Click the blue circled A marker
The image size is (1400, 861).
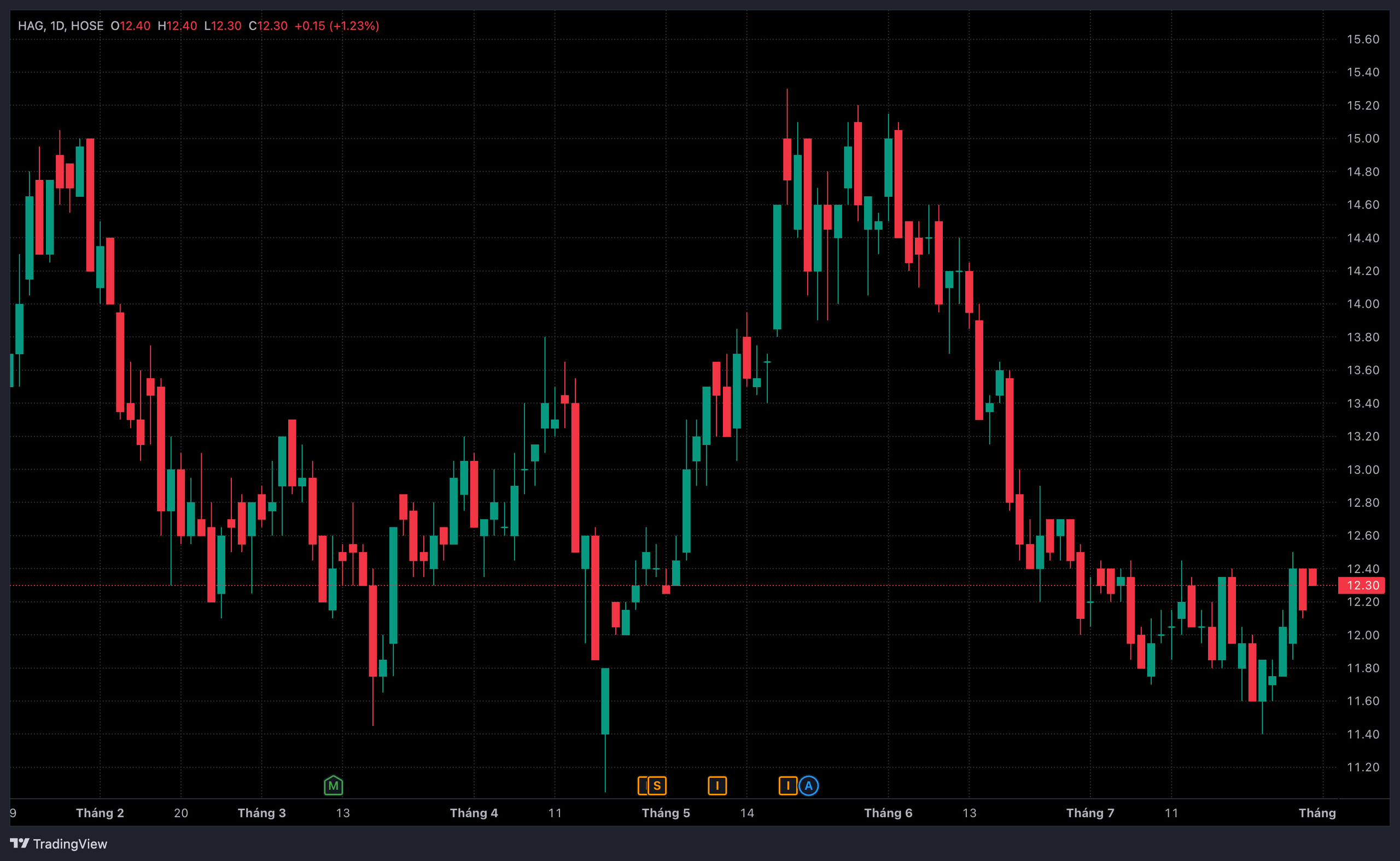click(x=808, y=786)
